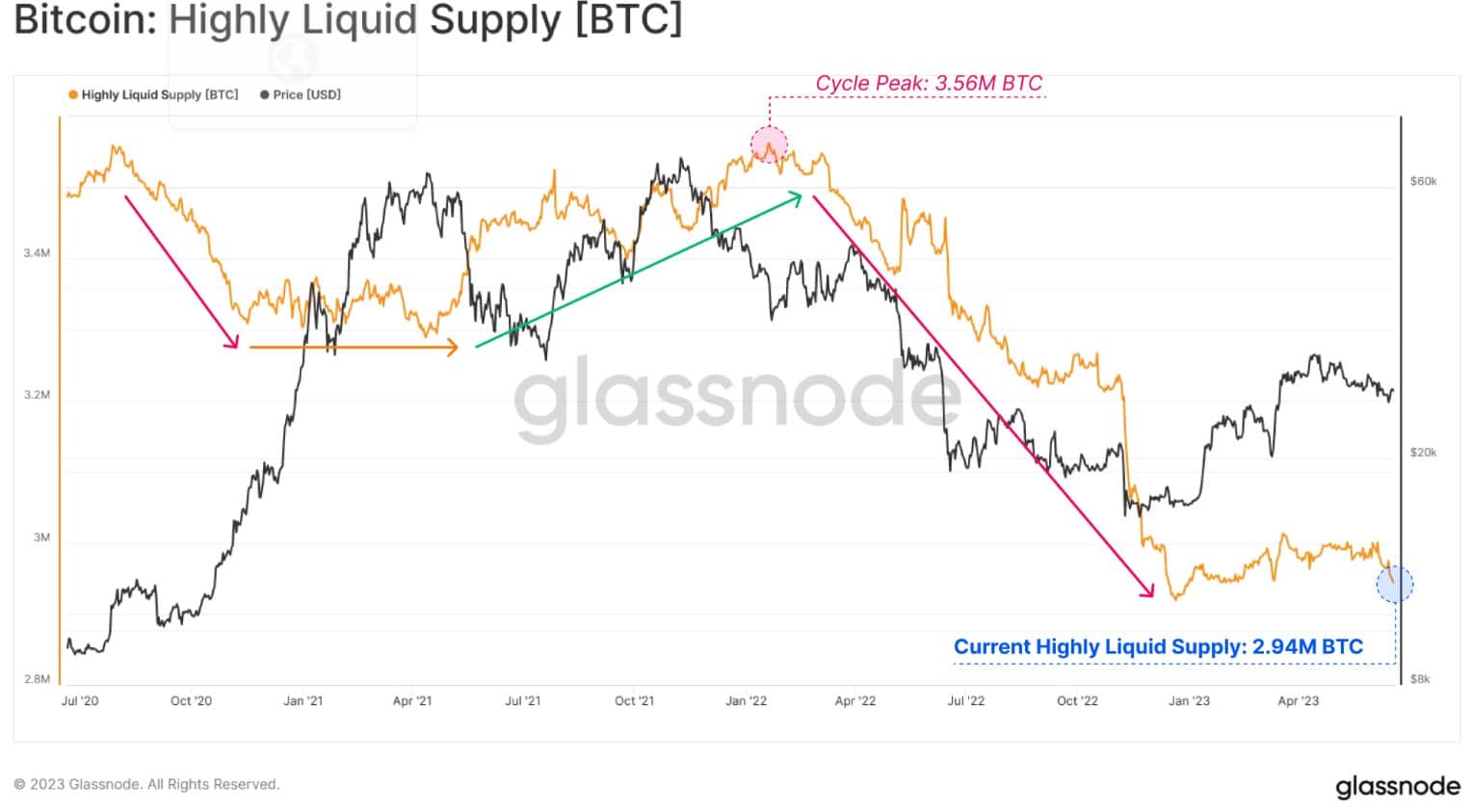Click the 2023 Glassnode copyright text

pos(146,784)
